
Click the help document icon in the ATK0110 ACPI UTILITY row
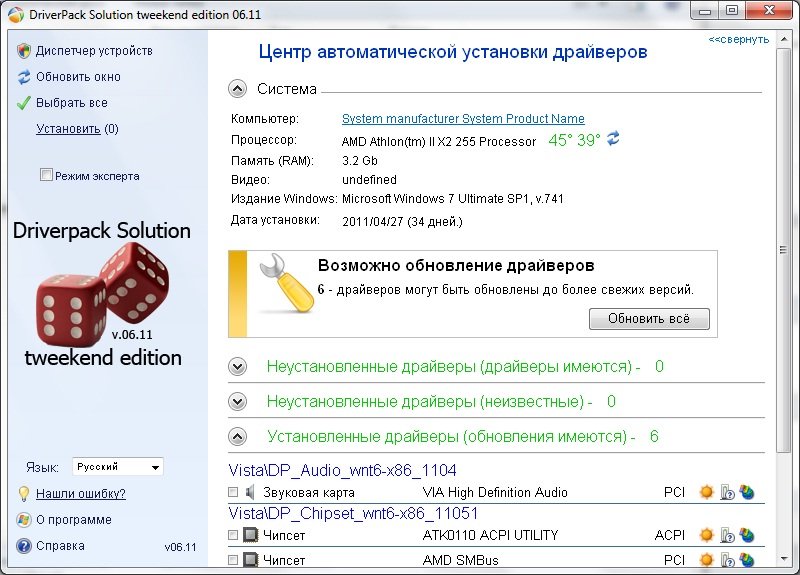click(x=727, y=535)
